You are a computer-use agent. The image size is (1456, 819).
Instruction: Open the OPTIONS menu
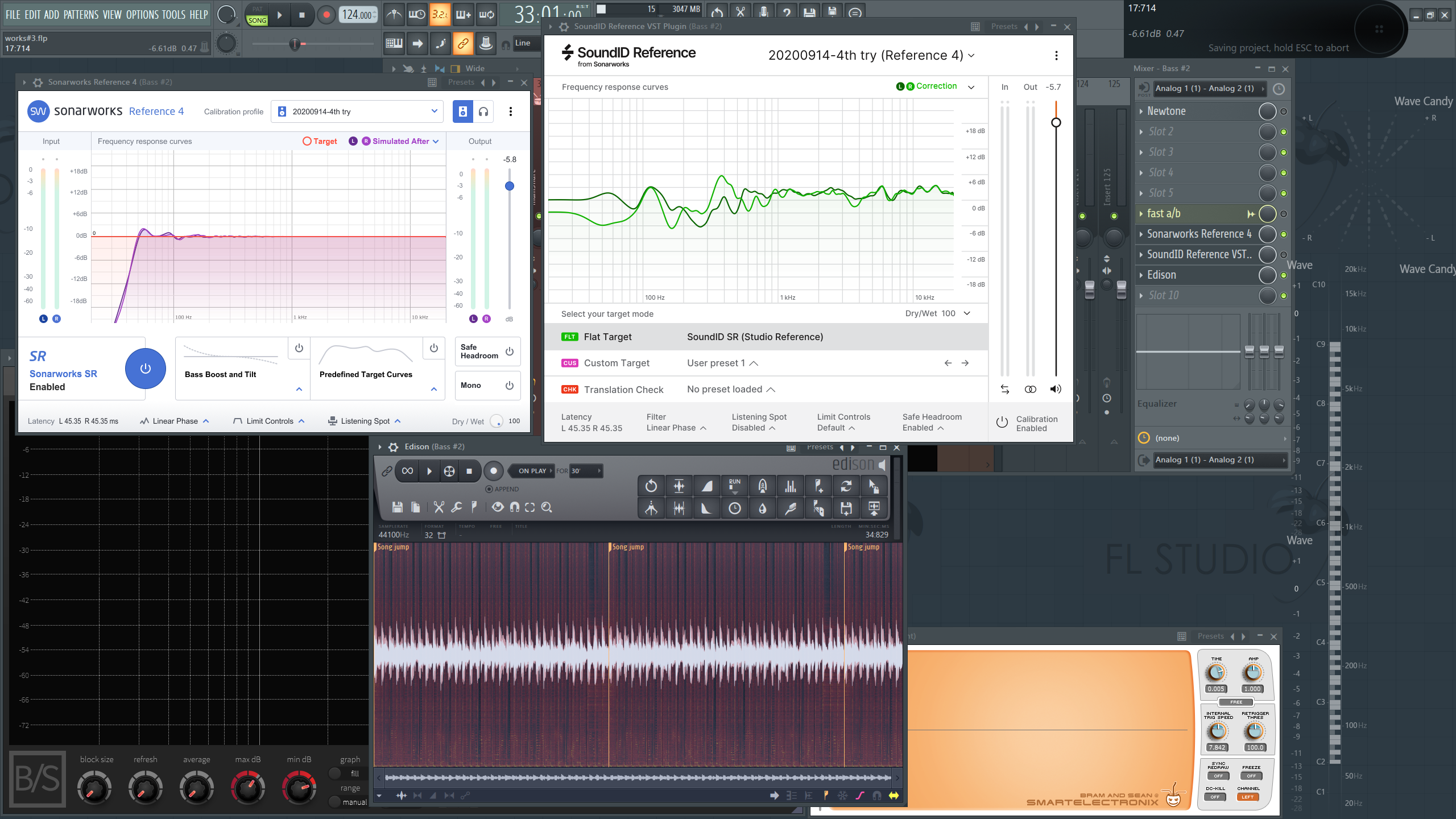[142, 15]
